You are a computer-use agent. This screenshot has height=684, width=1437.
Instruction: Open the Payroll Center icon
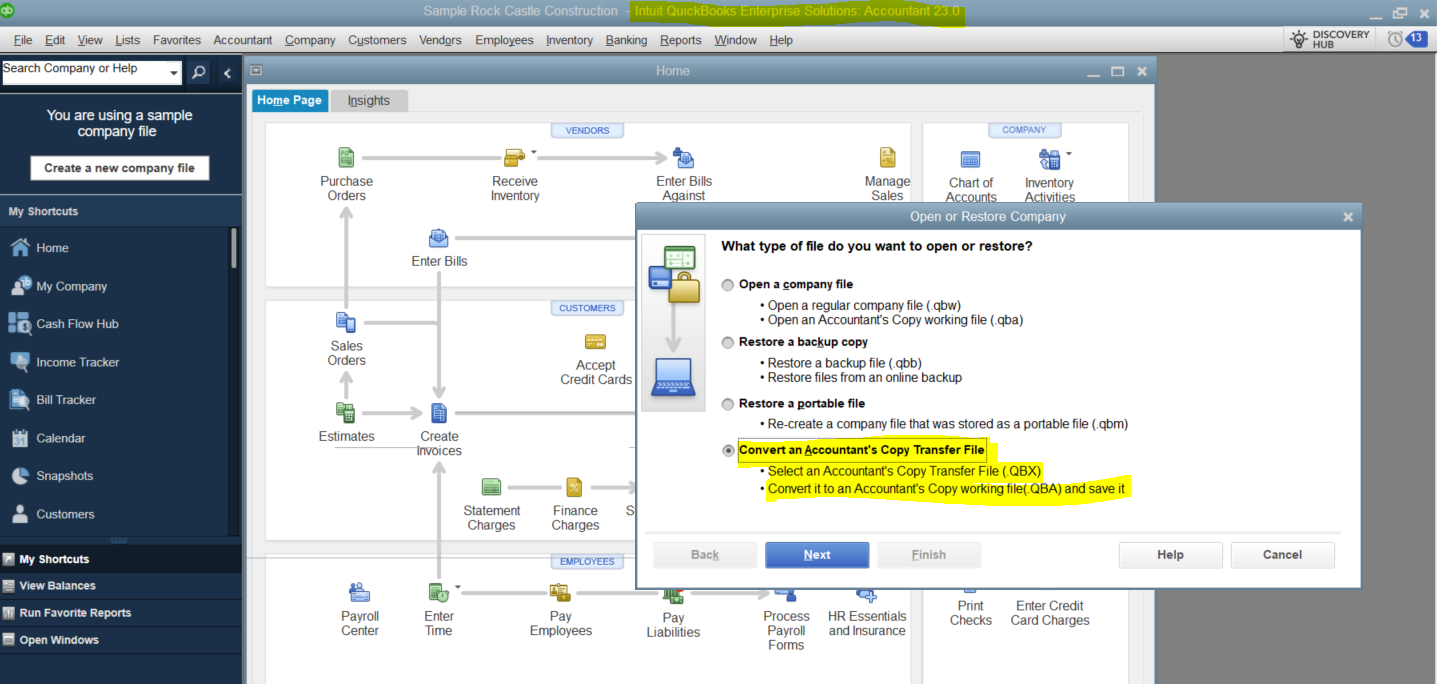(x=360, y=593)
